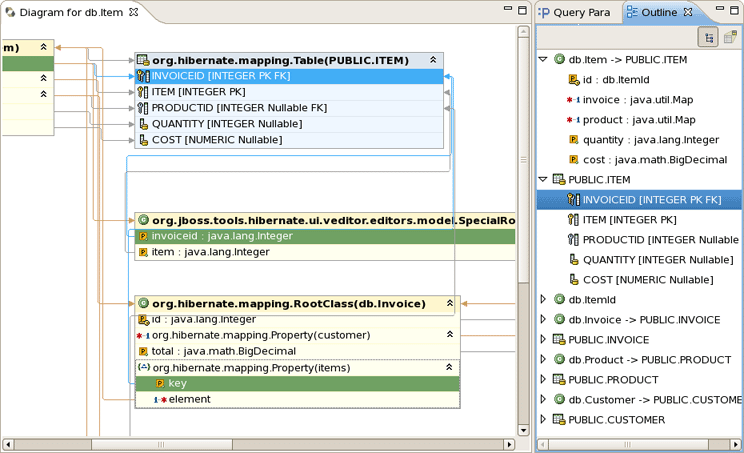This screenshot has width=744, height=453.
Task: Click the foreign key icon beside PRODUCTID in diagram
Action: tap(143, 108)
